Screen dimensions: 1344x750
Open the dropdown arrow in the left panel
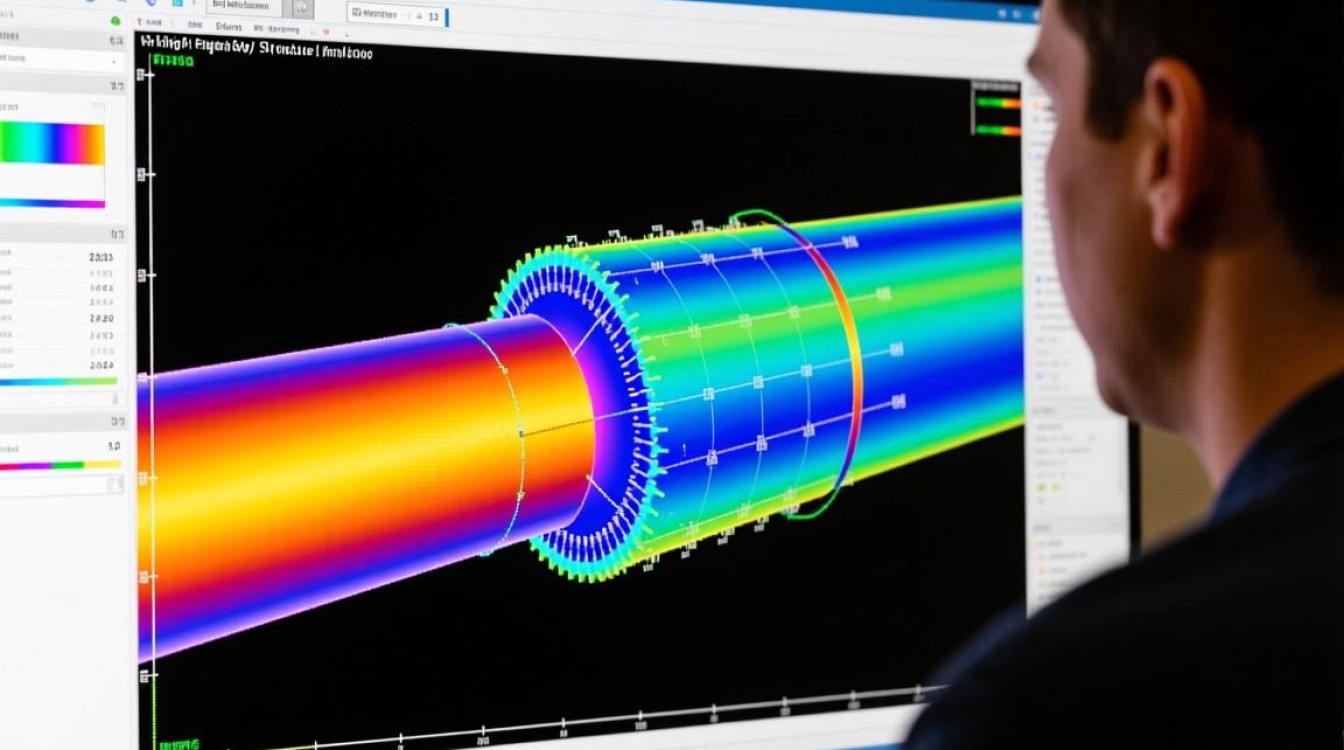pyautogui.click(x=113, y=61)
